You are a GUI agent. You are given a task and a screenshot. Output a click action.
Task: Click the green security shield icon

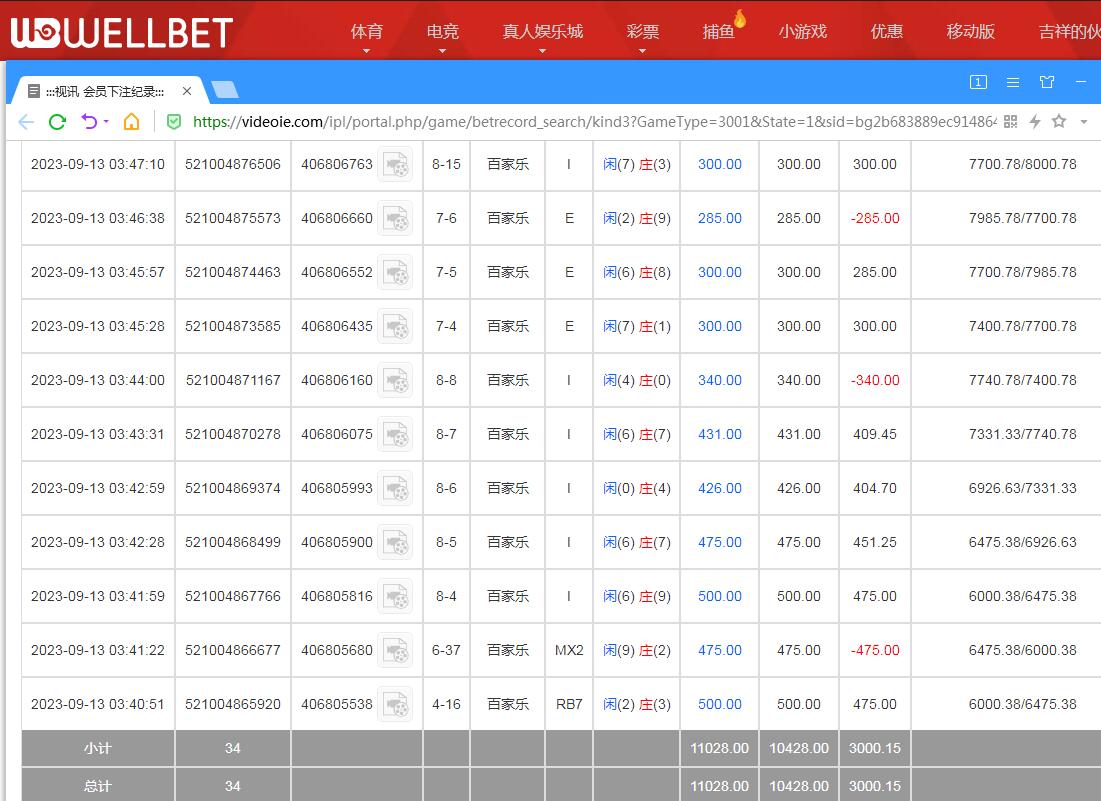pyautogui.click(x=174, y=121)
